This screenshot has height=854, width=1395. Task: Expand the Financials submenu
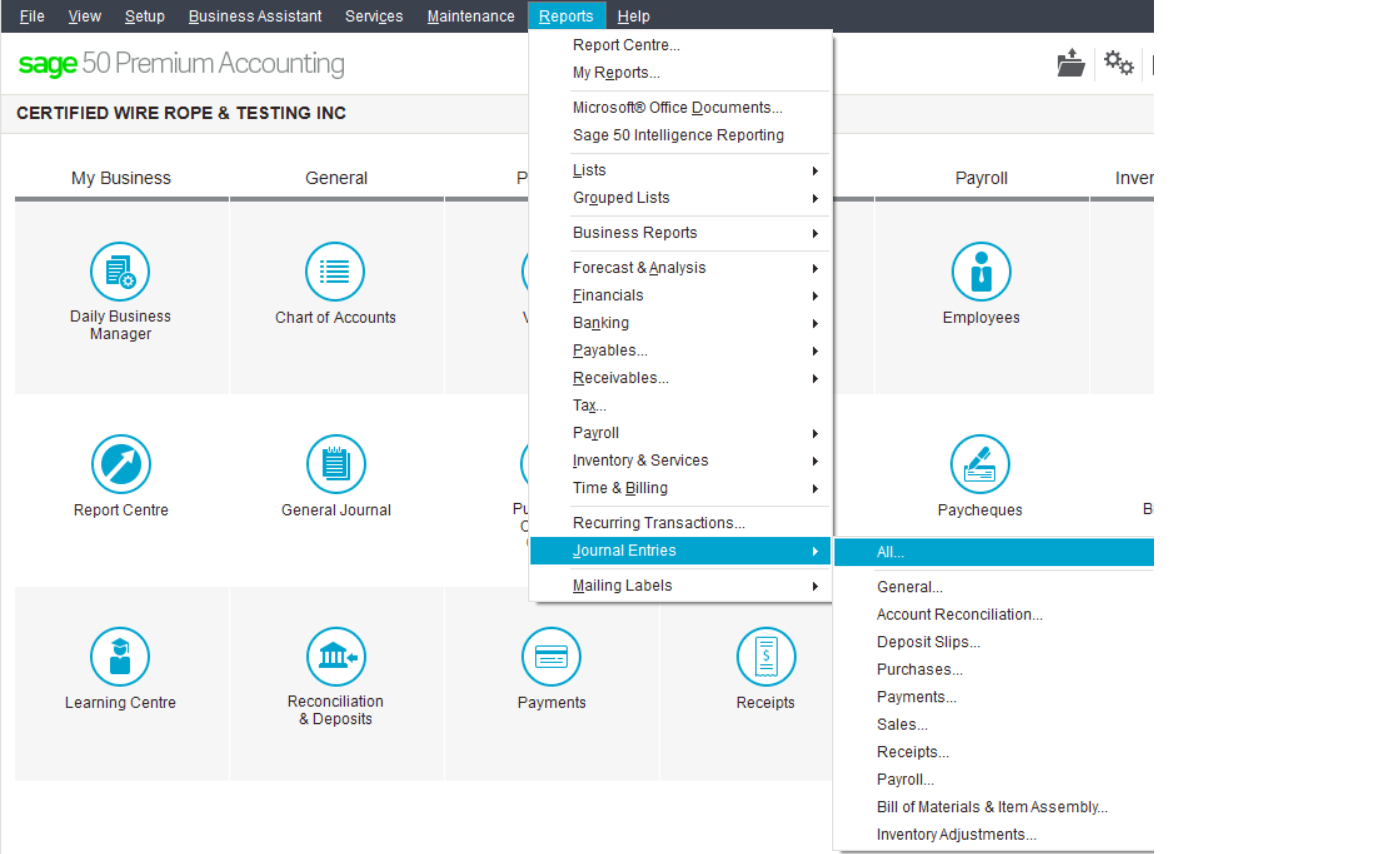click(x=680, y=295)
